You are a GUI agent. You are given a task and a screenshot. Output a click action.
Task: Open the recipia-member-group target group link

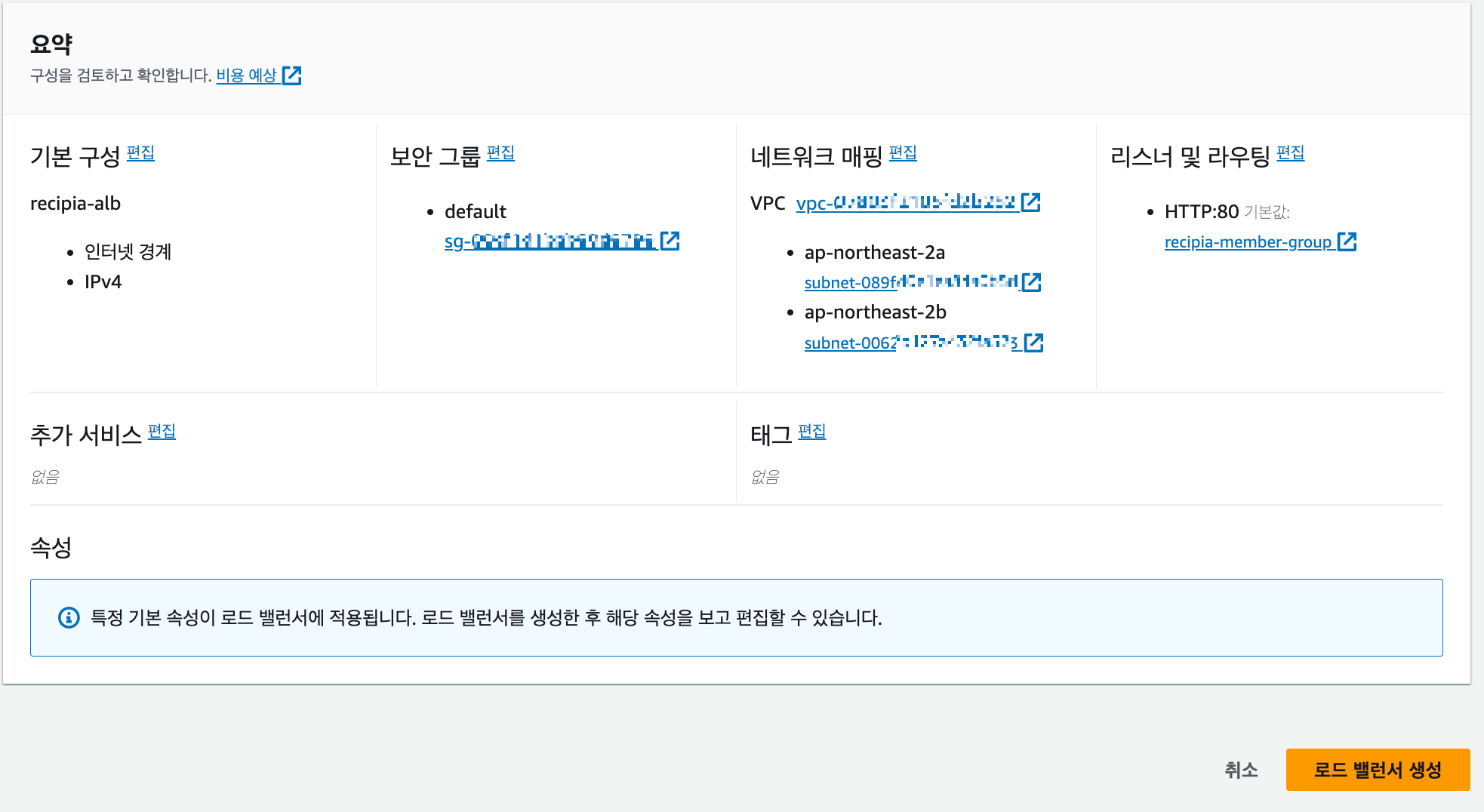point(1248,242)
